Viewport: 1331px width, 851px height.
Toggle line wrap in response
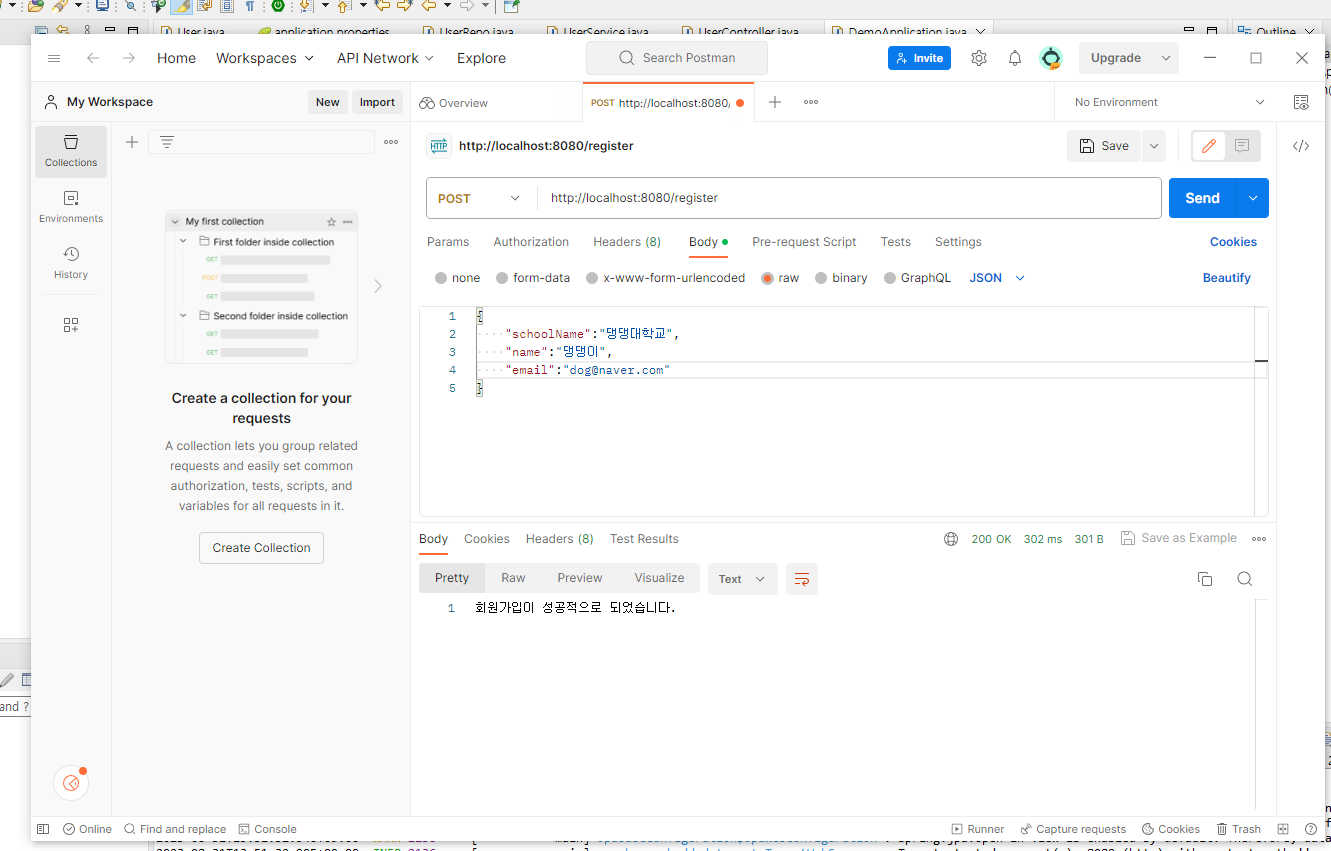pos(801,579)
